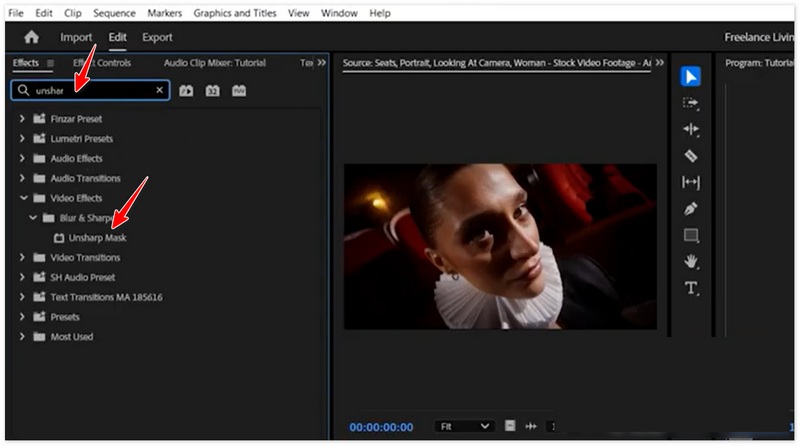Toggle the YUV Effects filter

(x=238, y=90)
